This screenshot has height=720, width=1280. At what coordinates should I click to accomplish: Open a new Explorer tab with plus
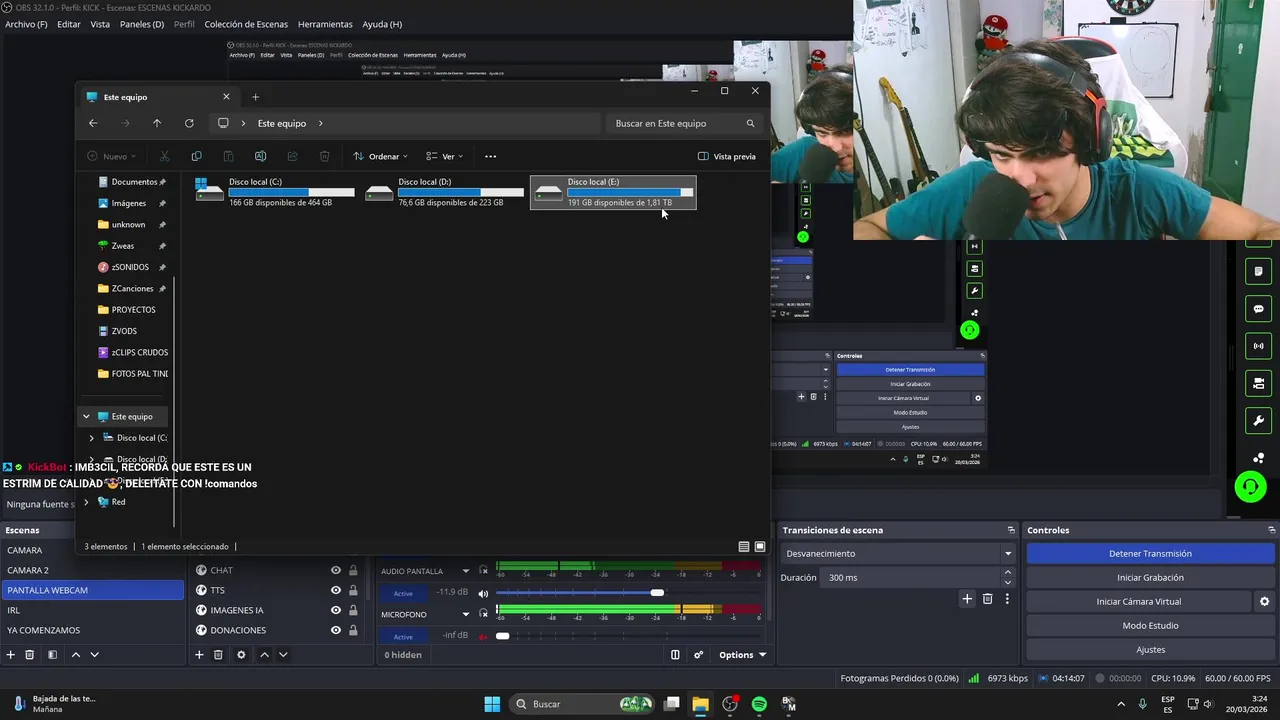coord(255,97)
